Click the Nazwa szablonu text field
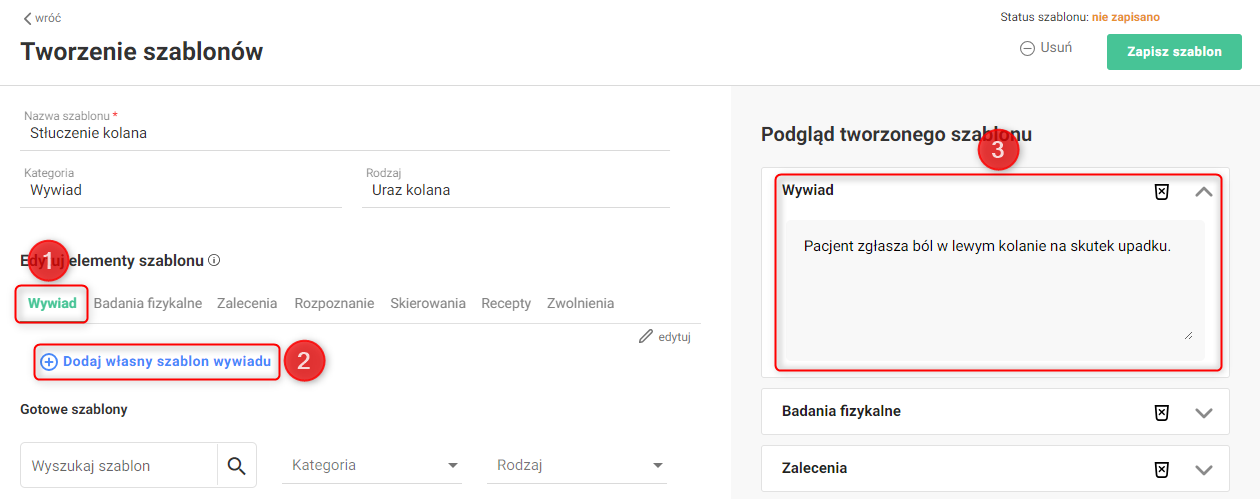The image size is (1260, 499). coord(345,133)
